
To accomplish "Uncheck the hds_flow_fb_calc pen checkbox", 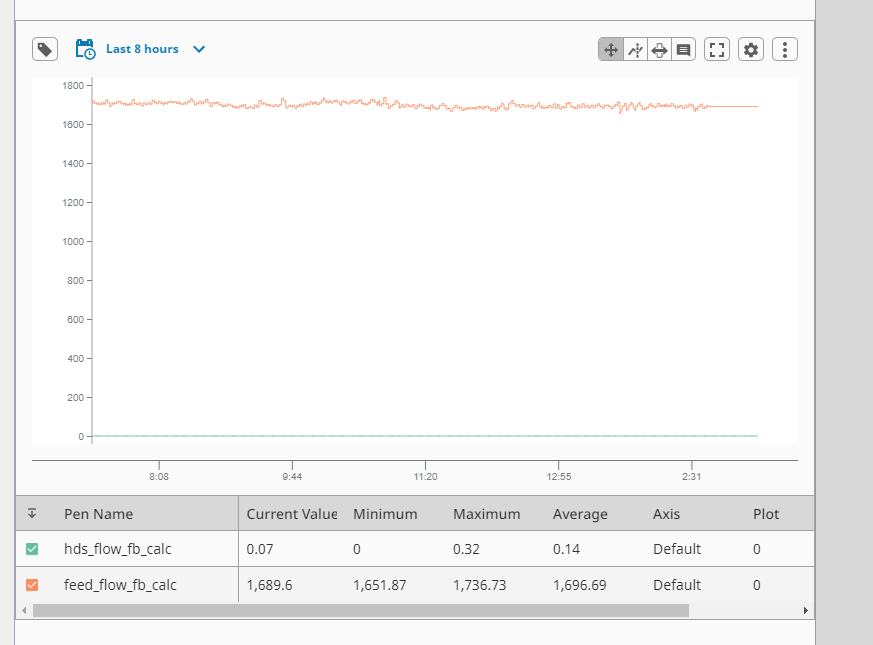I will 32,549.
